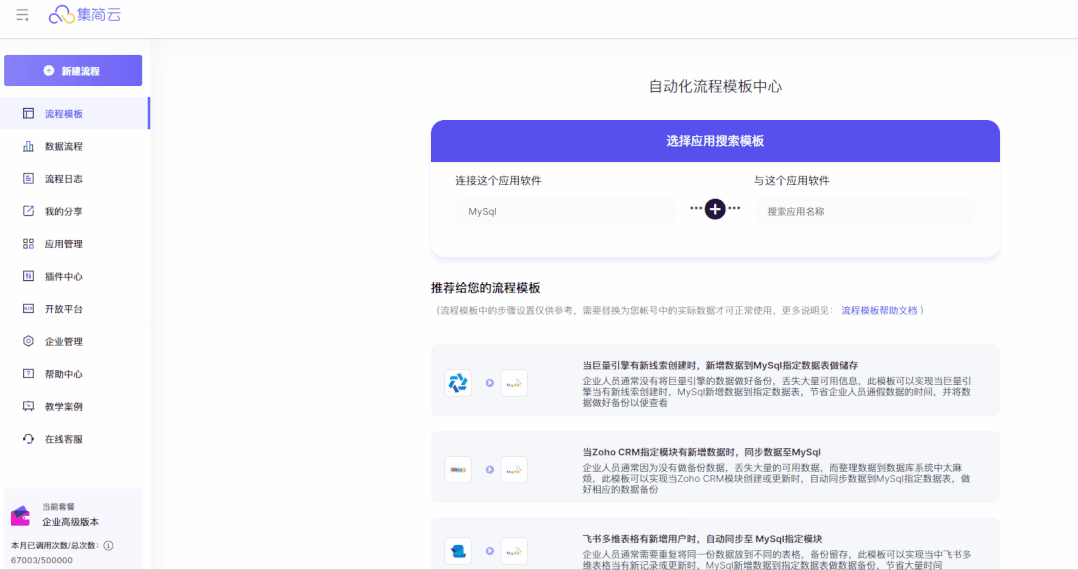Image resolution: width=1078 pixels, height=570 pixels.
Task: Open 插件中心 in the sidebar
Action: (x=63, y=277)
